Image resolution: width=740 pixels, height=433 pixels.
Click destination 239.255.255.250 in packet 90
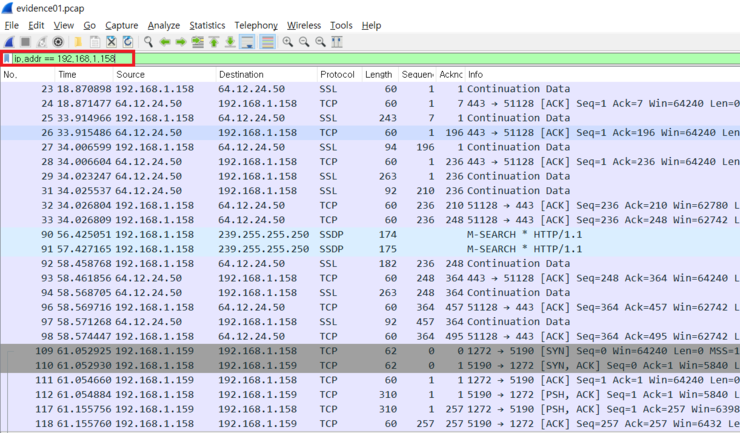click(263, 235)
